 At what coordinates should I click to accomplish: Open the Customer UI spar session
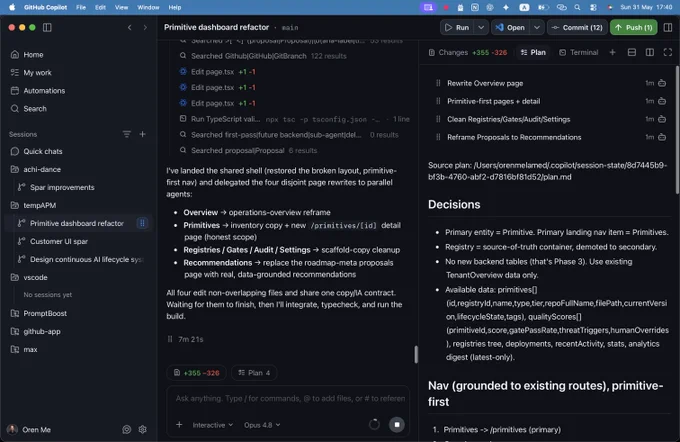(59, 241)
